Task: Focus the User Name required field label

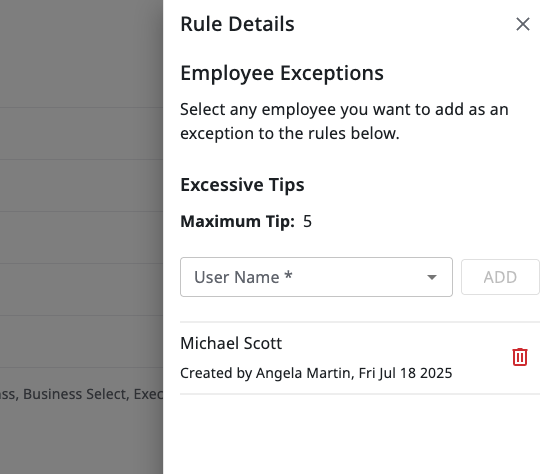Action: [243, 277]
